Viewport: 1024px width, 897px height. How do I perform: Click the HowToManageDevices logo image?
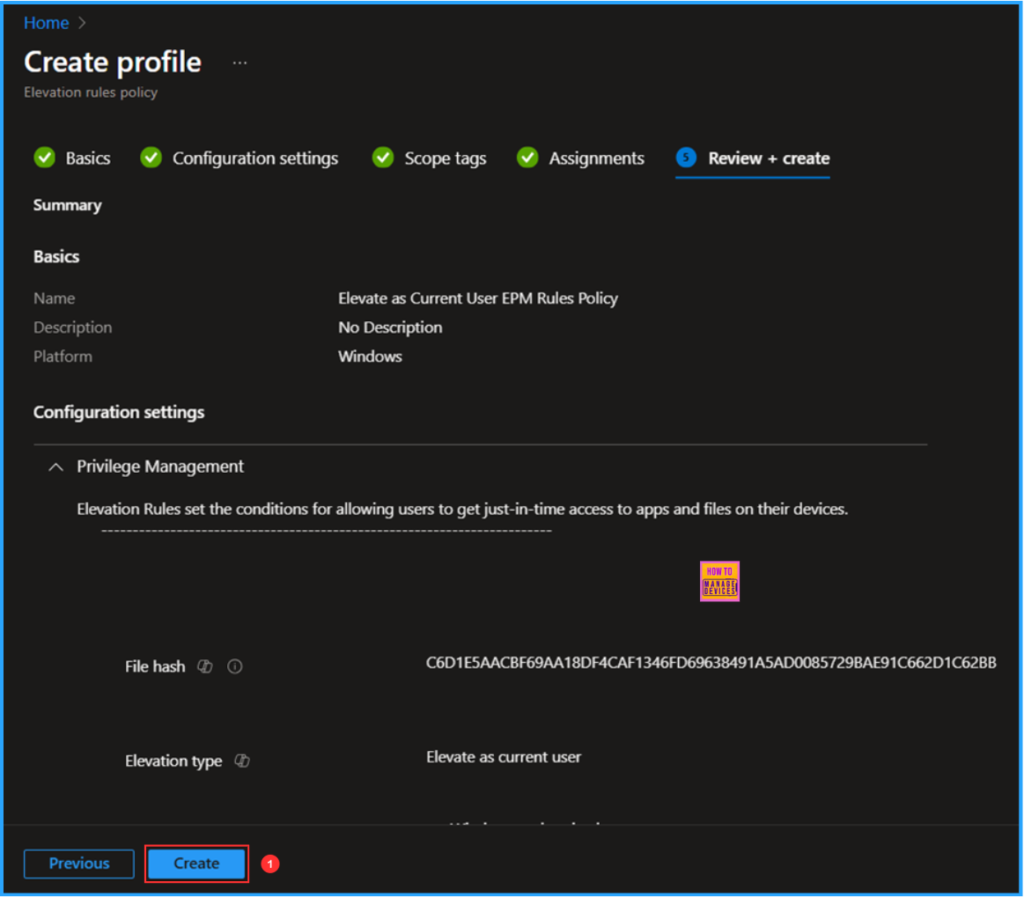pos(719,581)
